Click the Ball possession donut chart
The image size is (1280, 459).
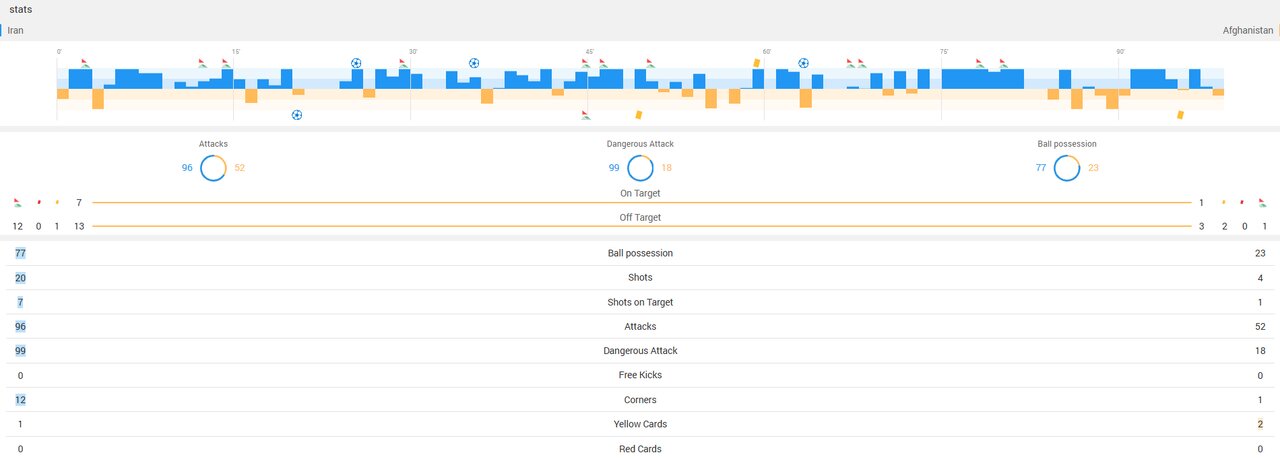coord(1066,168)
